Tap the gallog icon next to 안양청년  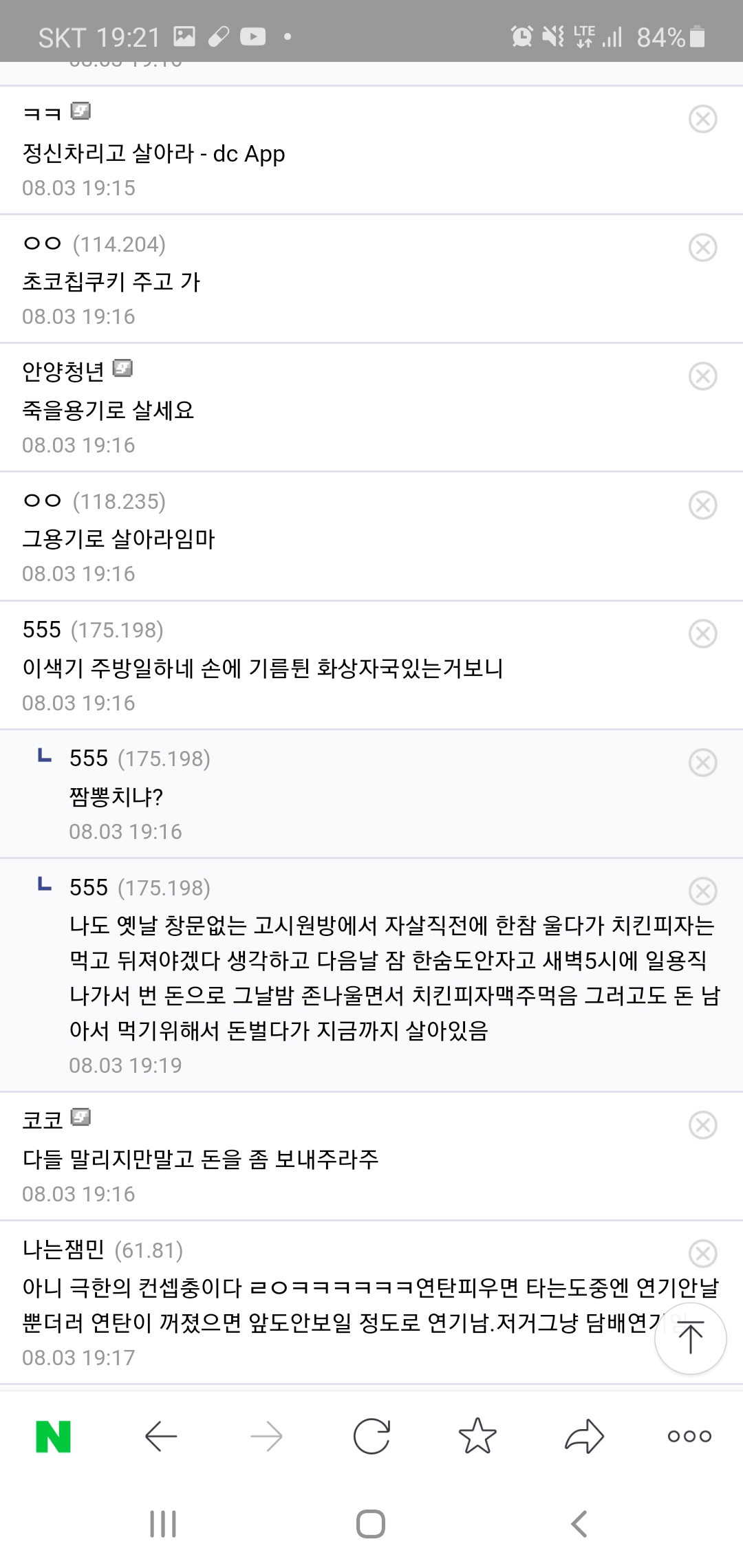[x=122, y=369]
